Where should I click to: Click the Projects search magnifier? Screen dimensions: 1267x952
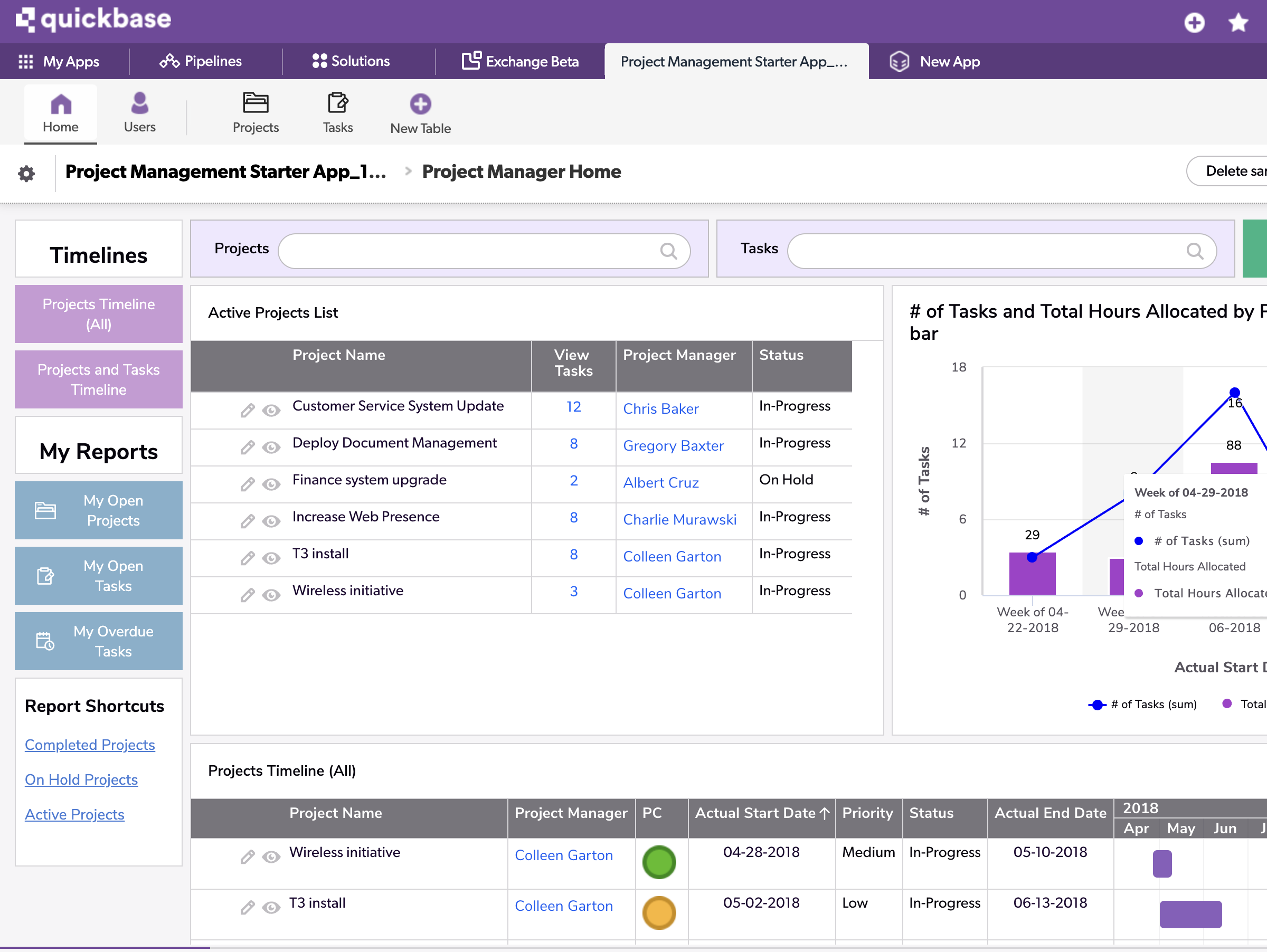(x=669, y=251)
